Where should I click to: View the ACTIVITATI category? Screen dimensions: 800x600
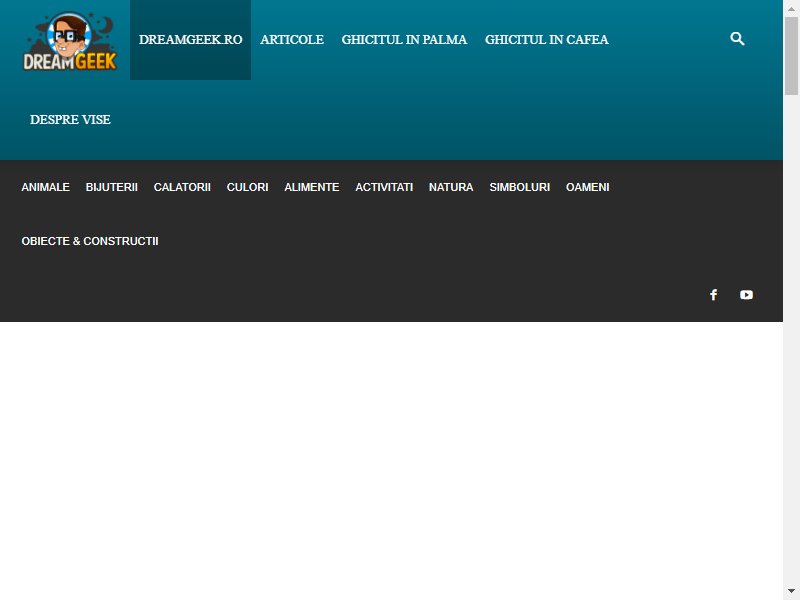coord(384,187)
